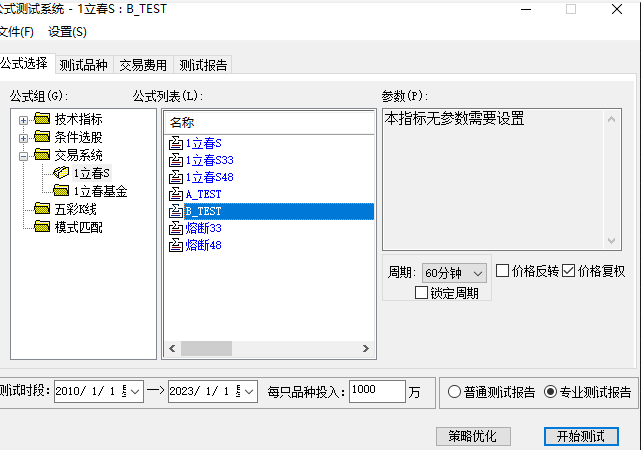
Task: Close the 公式测试系统 window
Action: (x=617, y=9)
